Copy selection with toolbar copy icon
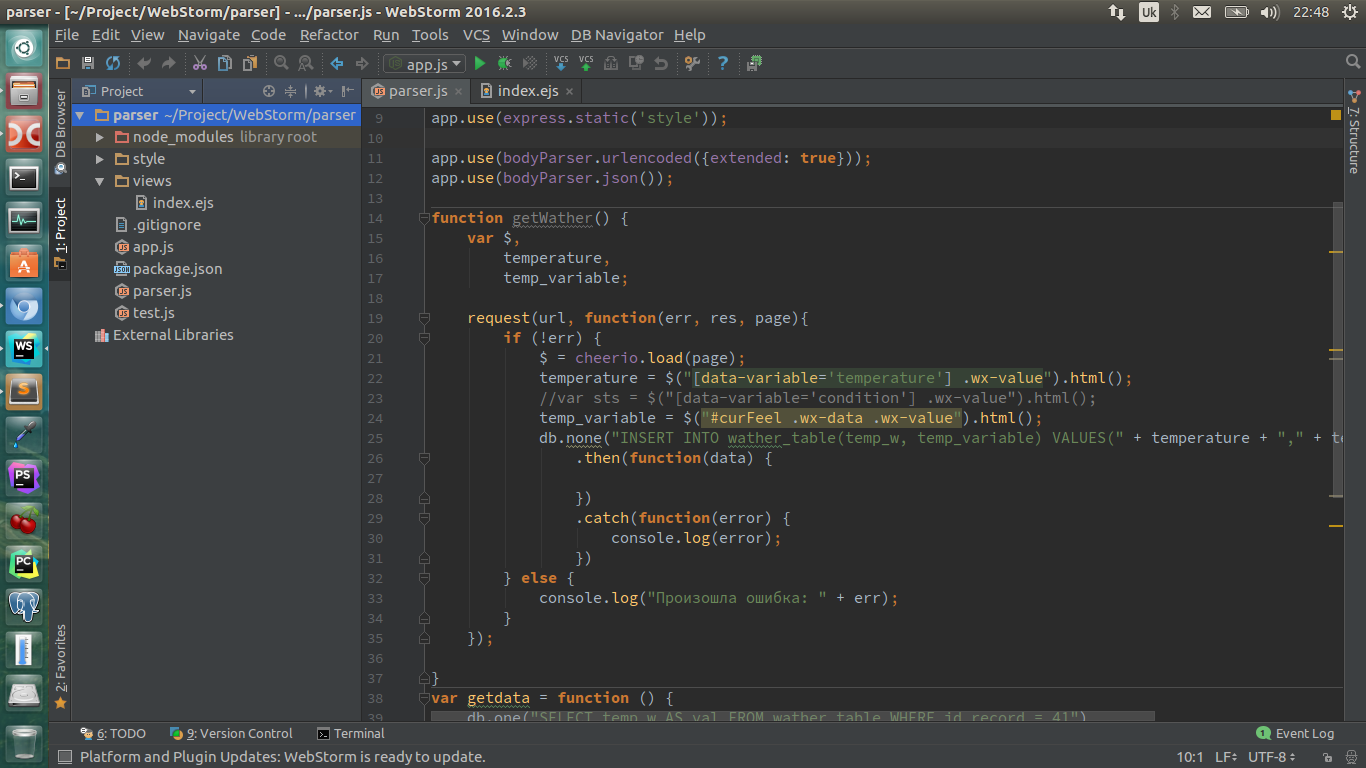The image size is (1366, 768). 224,63
